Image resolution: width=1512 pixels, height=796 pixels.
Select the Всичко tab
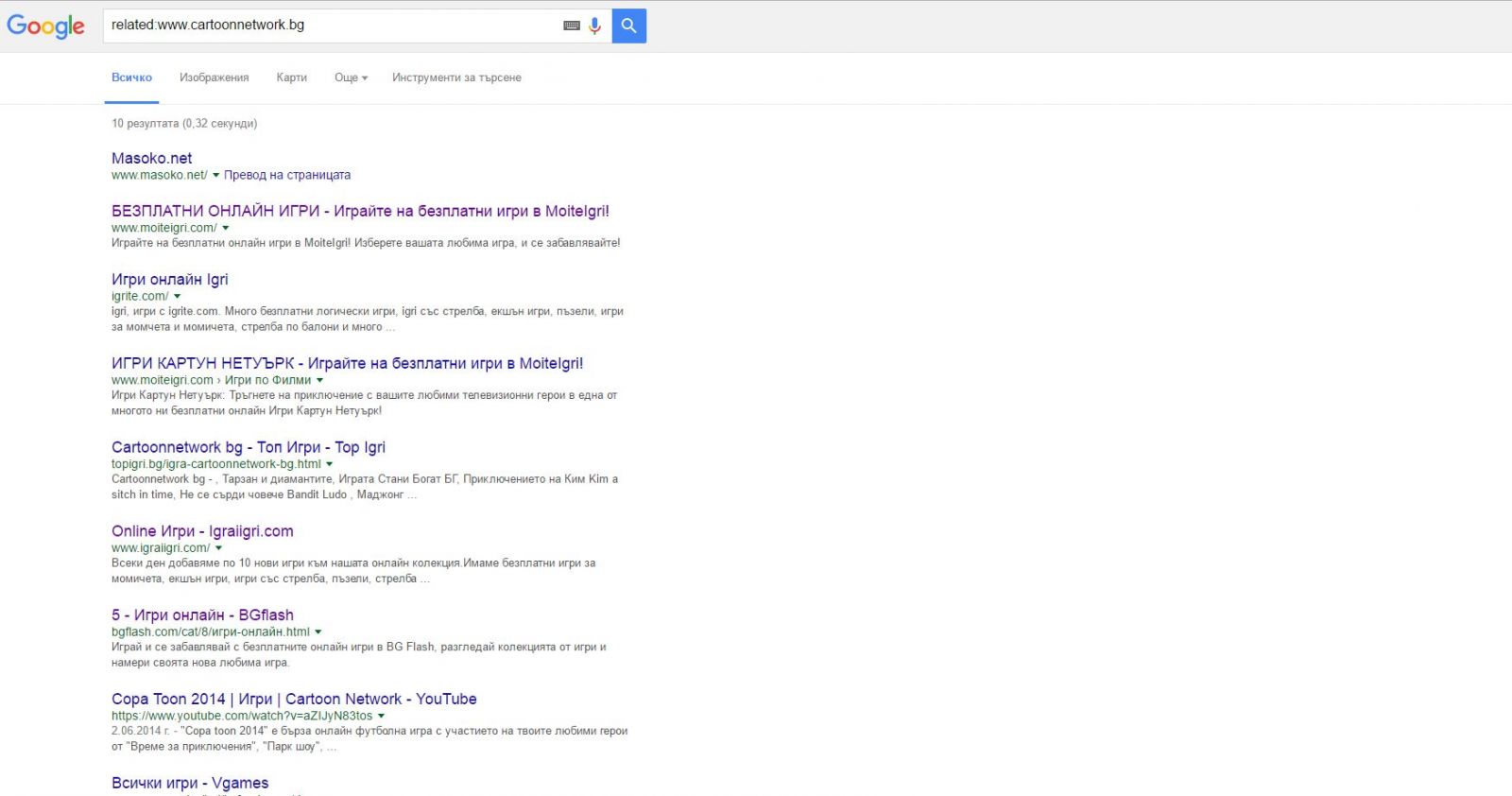coord(131,78)
